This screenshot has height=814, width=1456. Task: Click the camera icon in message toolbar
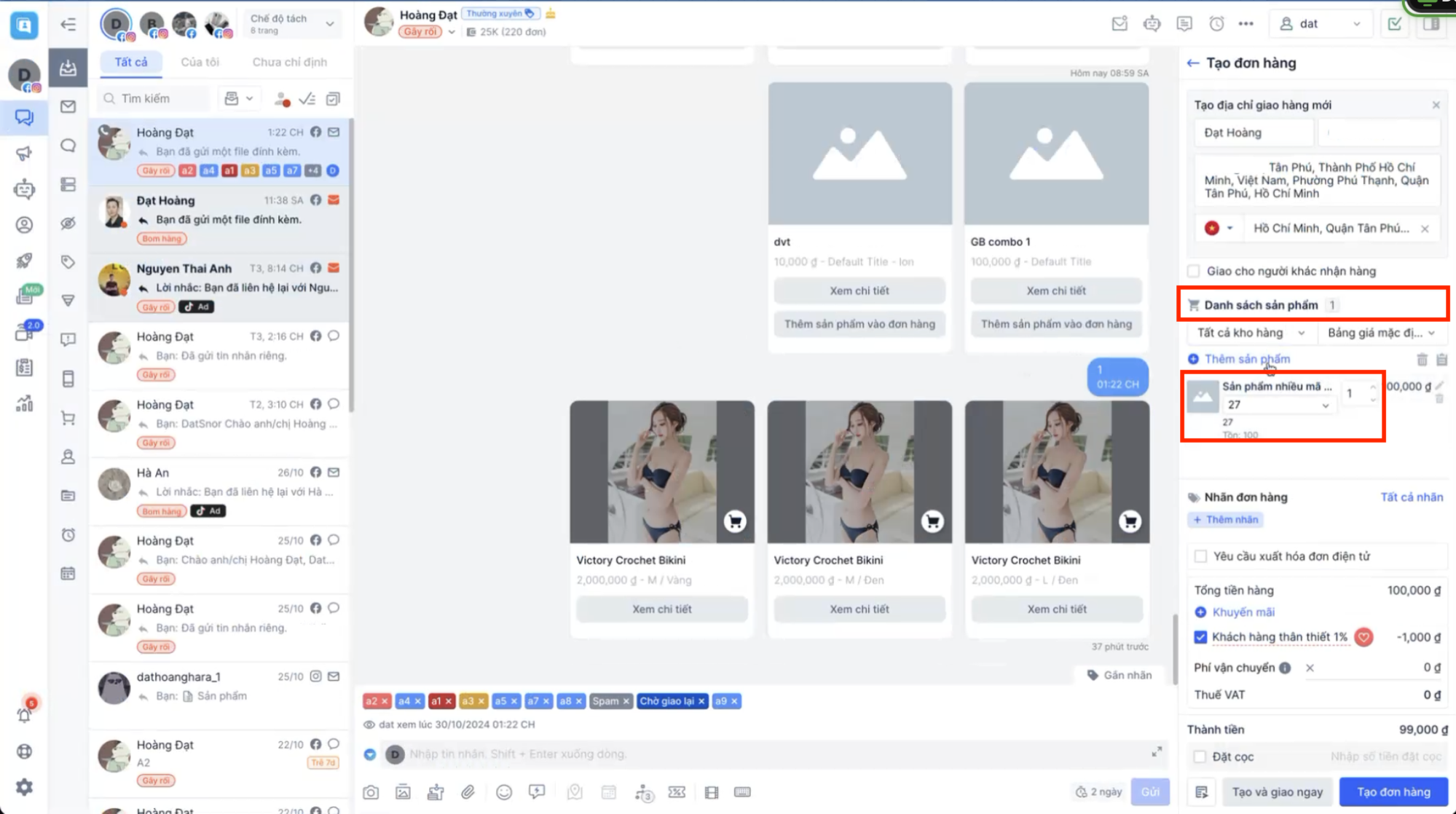(371, 792)
